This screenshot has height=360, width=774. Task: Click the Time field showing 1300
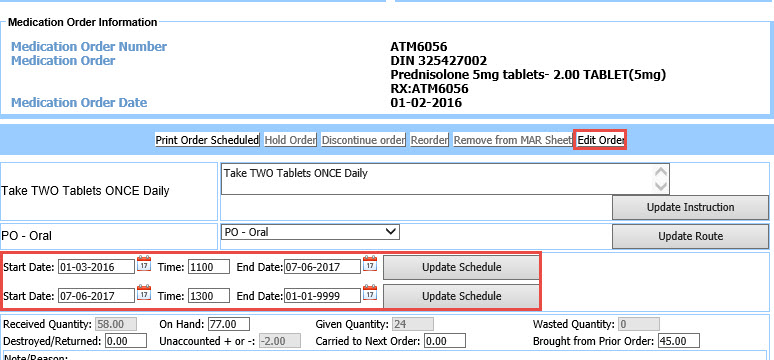coord(209,296)
